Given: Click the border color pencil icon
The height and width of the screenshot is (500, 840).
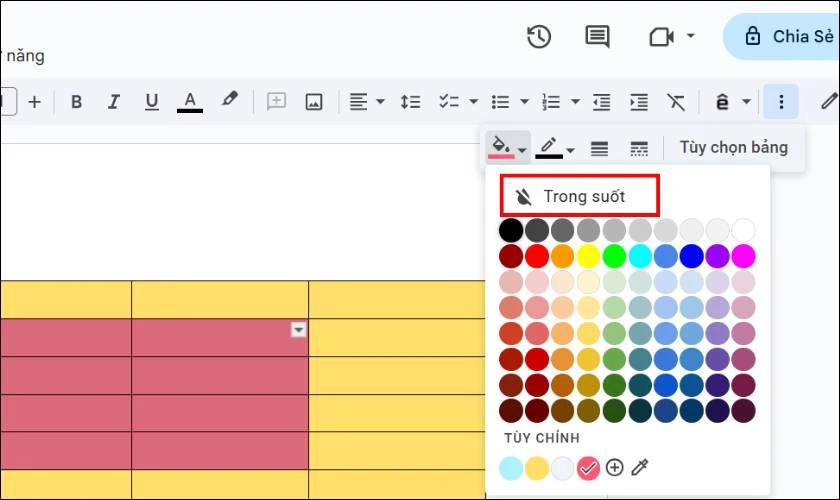Looking at the screenshot, I should pyautogui.click(x=549, y=147).
